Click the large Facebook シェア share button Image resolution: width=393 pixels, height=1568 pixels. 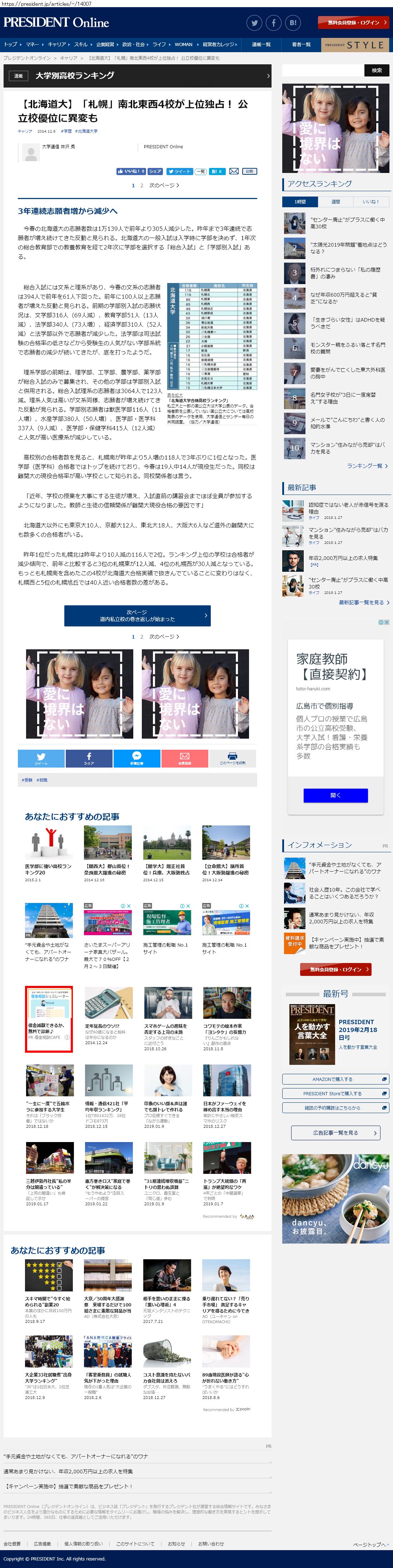(89, 758)
